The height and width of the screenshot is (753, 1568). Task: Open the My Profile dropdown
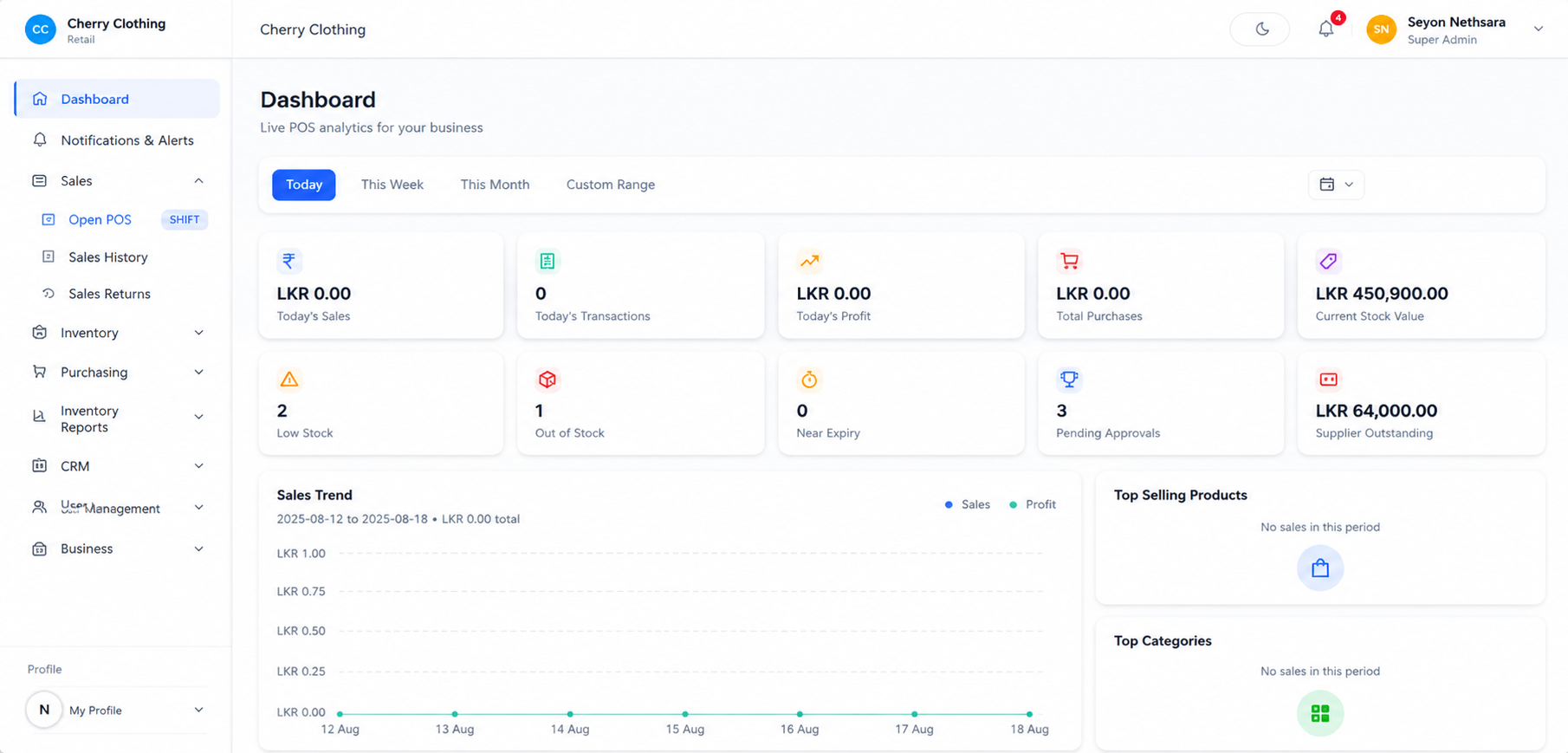click(x=117, y=711)
